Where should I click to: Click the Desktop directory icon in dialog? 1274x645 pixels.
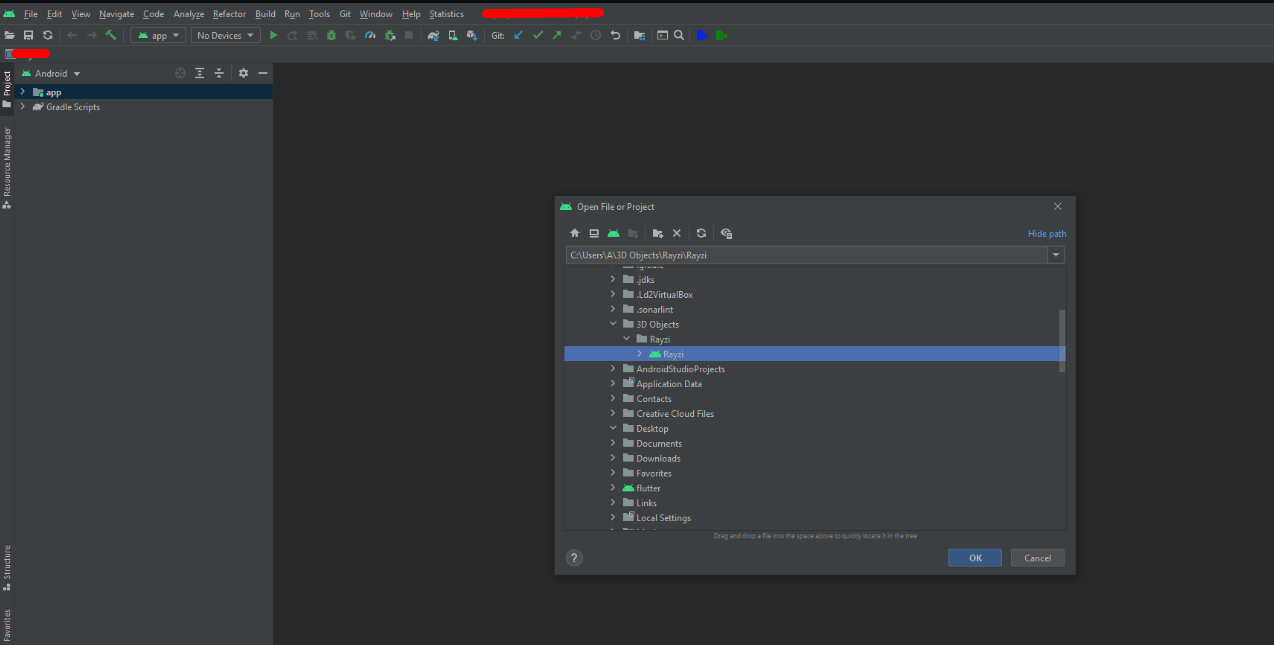point(593,233)
